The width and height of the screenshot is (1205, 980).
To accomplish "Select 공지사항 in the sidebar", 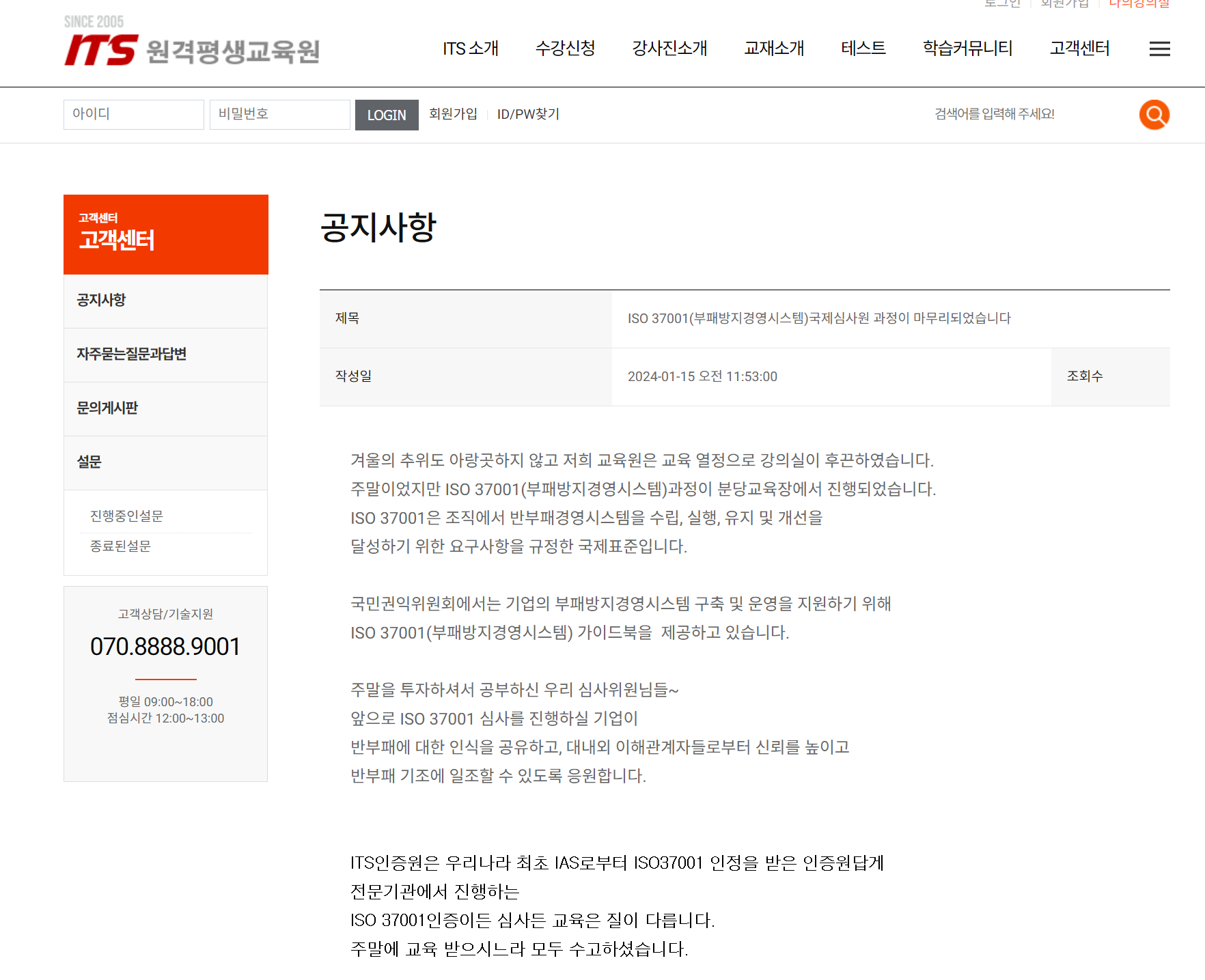I will coord(165,300).
